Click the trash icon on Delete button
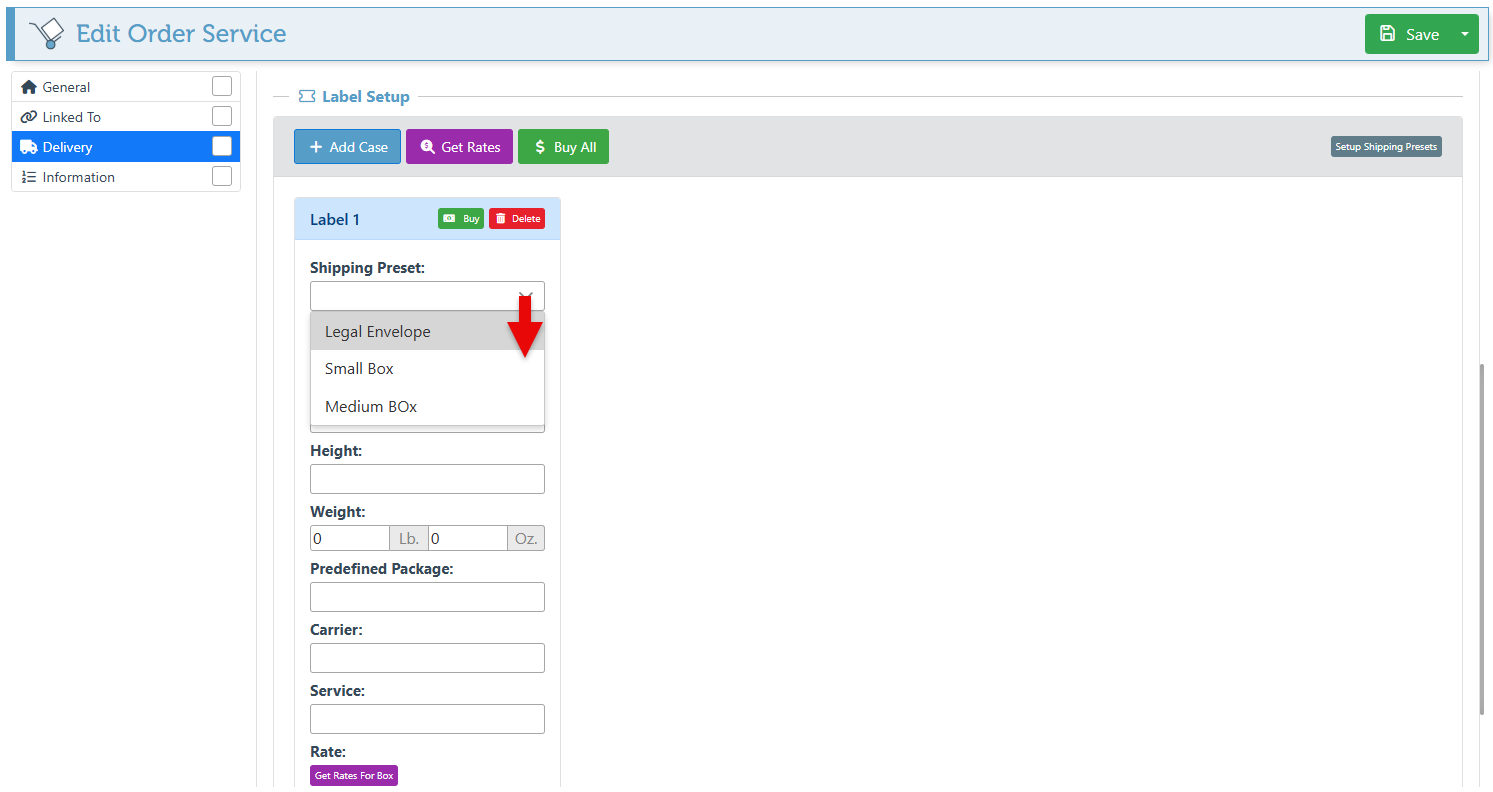This screenshot has width=1493, height=792. point(501,219)
